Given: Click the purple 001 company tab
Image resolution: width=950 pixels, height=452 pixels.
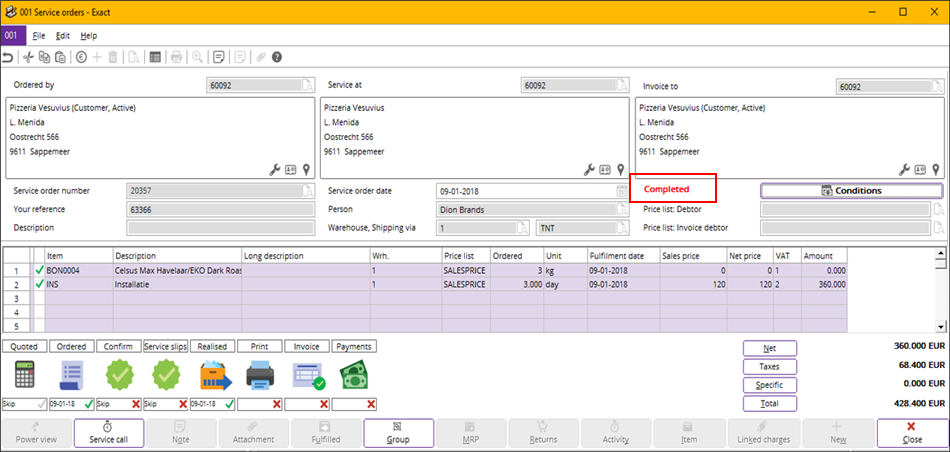Looking at the screenshot, I should (x=12, y=35).
